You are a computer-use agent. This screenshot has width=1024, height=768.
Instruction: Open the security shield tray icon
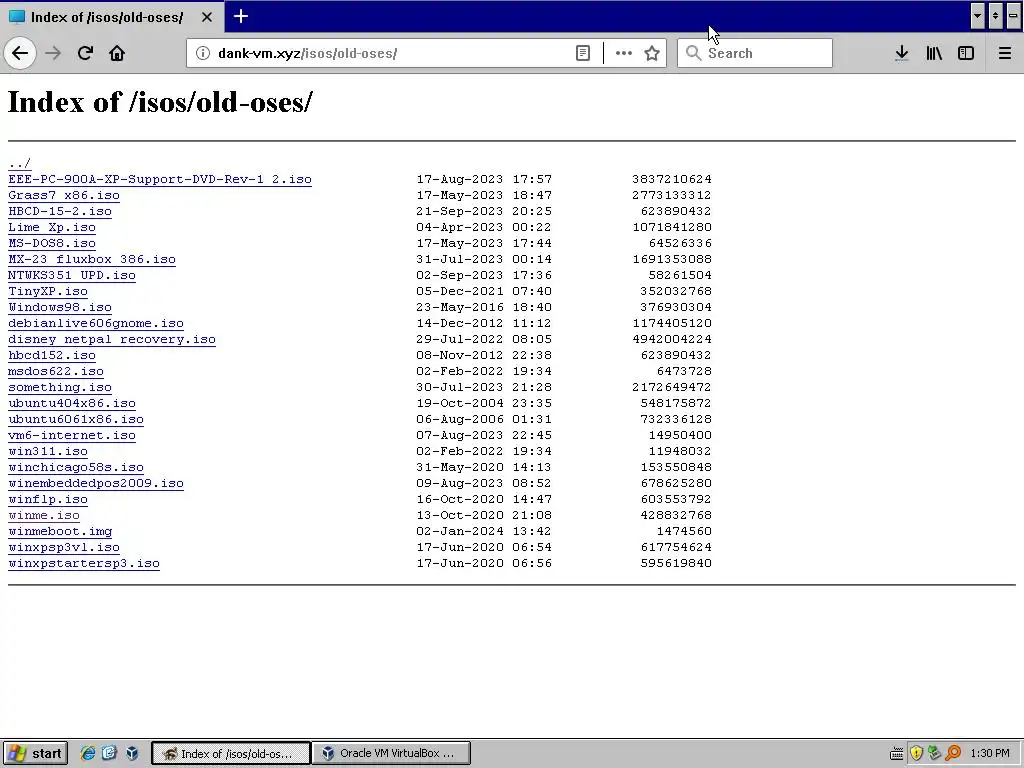tap(916, 754)
